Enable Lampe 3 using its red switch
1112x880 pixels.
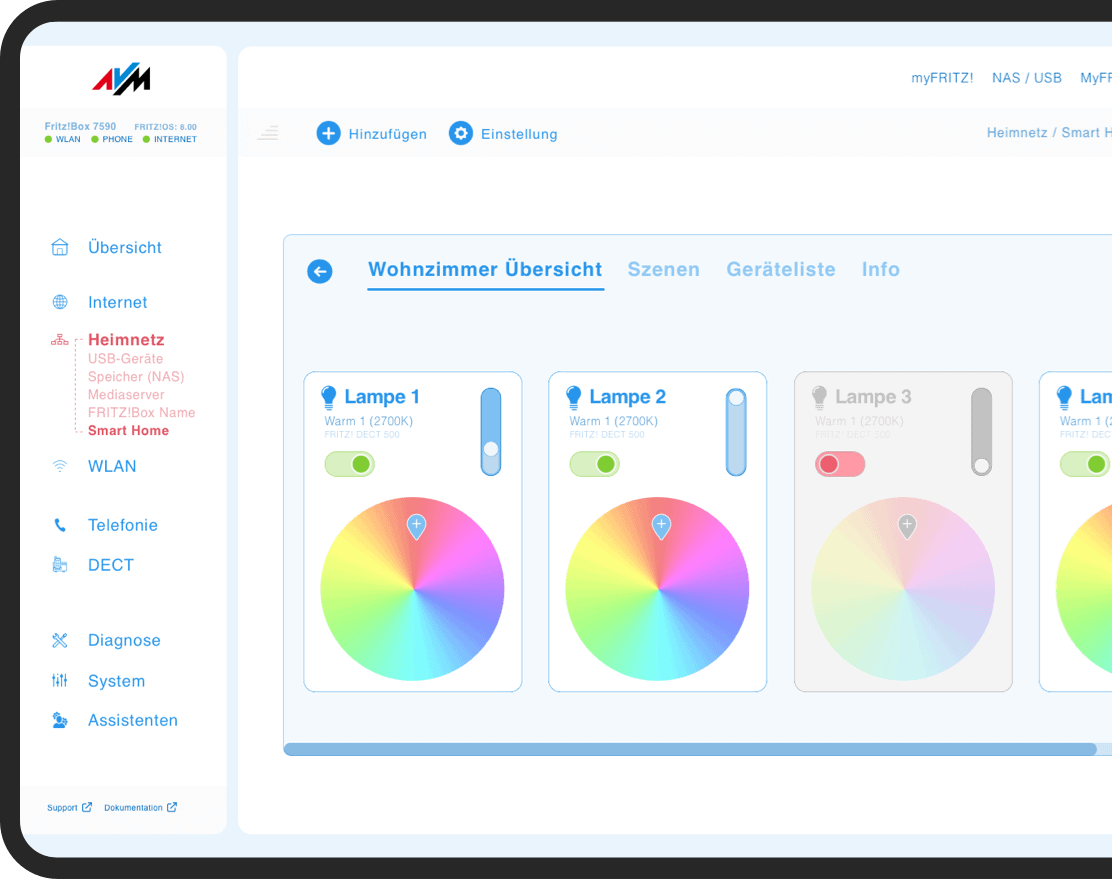pos(839,464)
